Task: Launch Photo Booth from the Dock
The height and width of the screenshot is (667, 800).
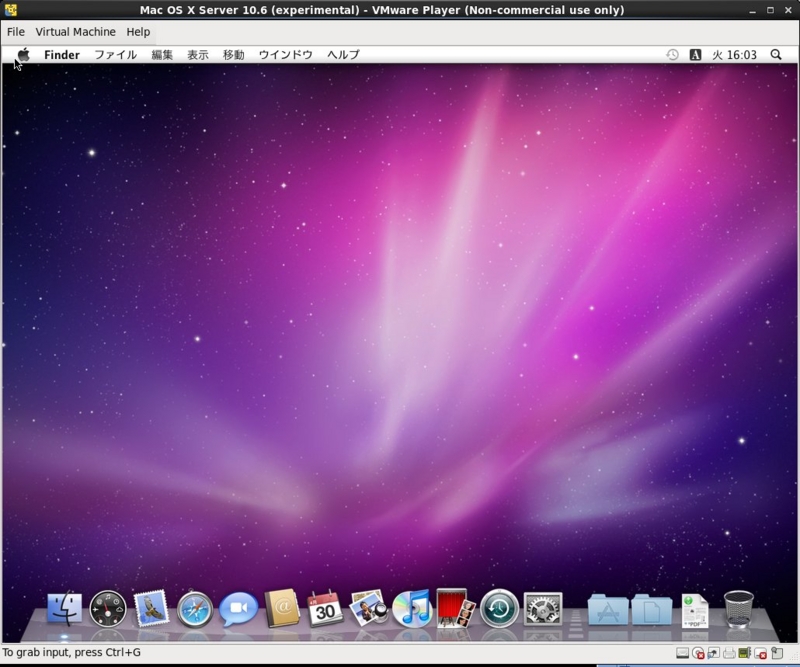Action: click(456, 608)
